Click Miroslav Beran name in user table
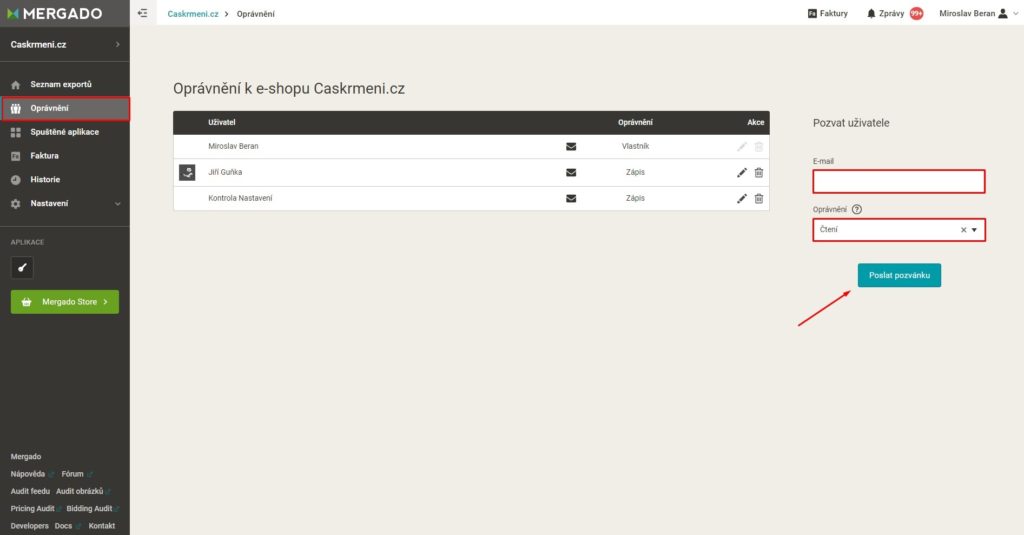1024x535 pixels. [233, 146]
